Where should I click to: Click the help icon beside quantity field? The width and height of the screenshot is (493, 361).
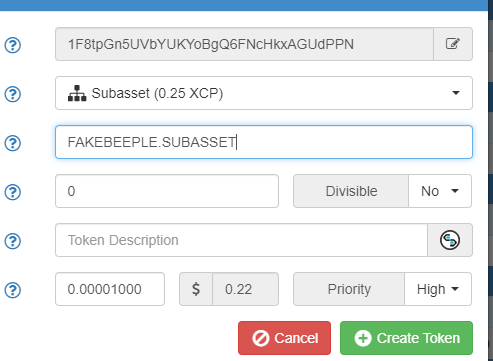tap(13, 192)
